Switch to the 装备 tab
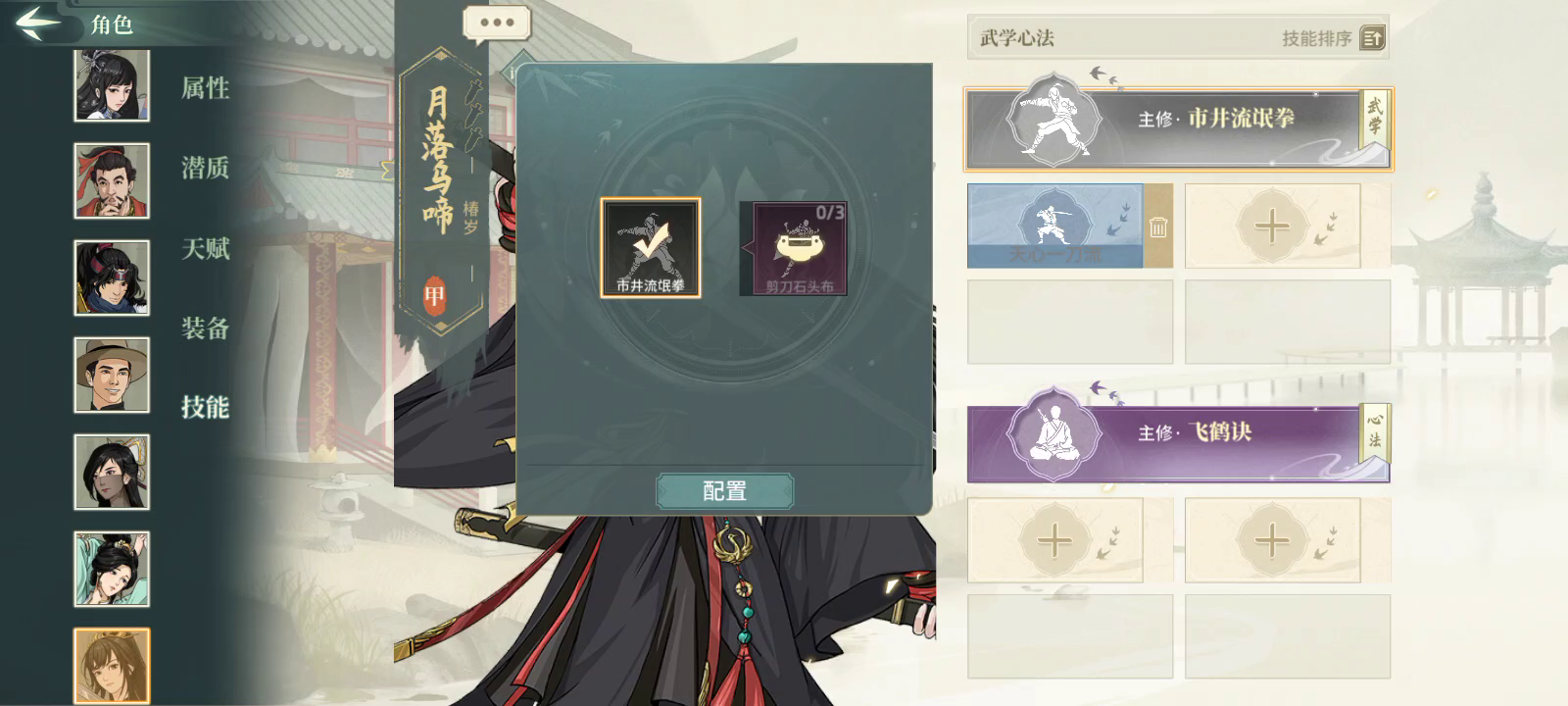1568x706 pixels. coord(205,328)
